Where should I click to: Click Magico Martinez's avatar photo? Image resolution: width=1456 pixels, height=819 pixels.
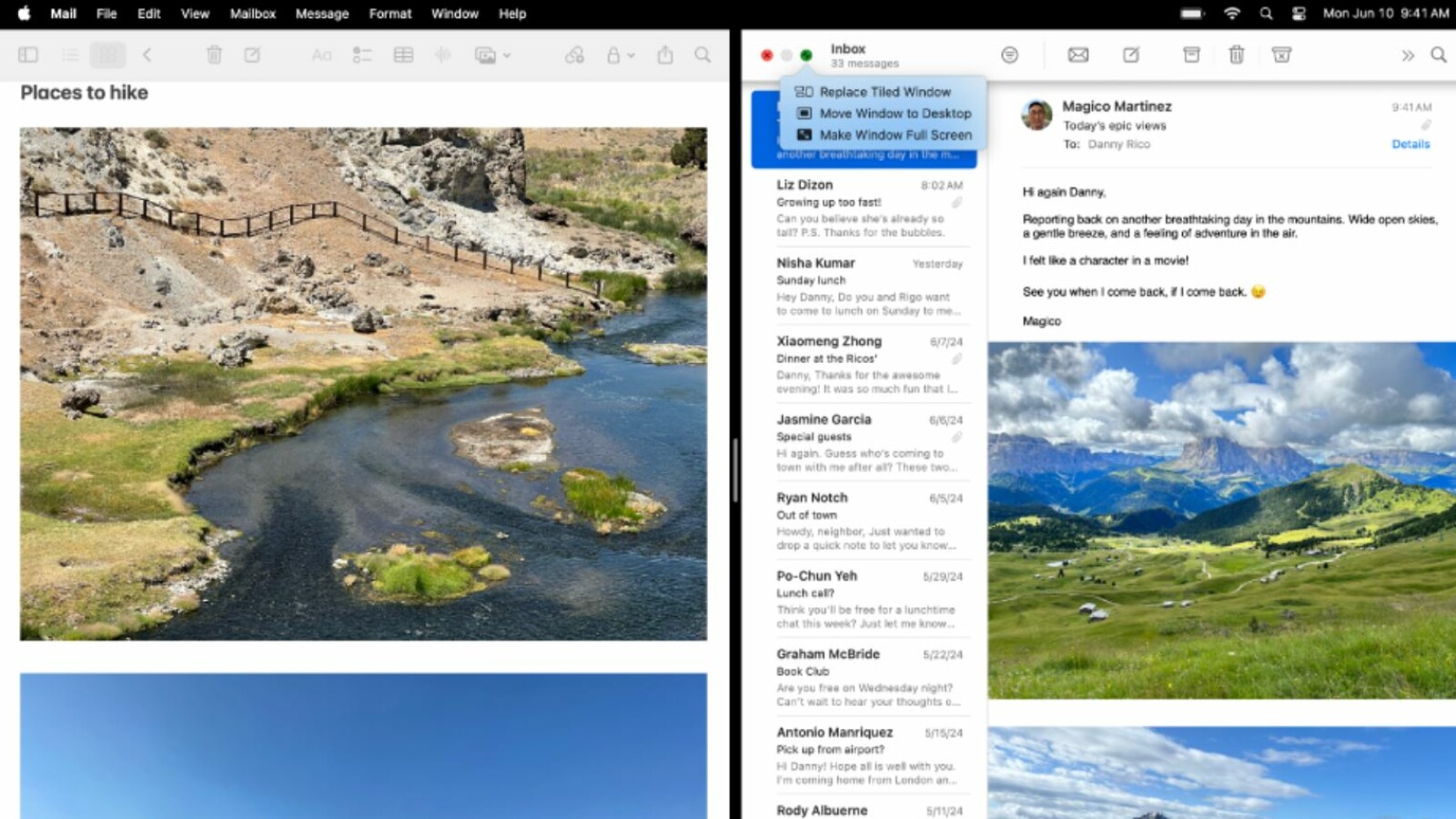[1036, 116]
